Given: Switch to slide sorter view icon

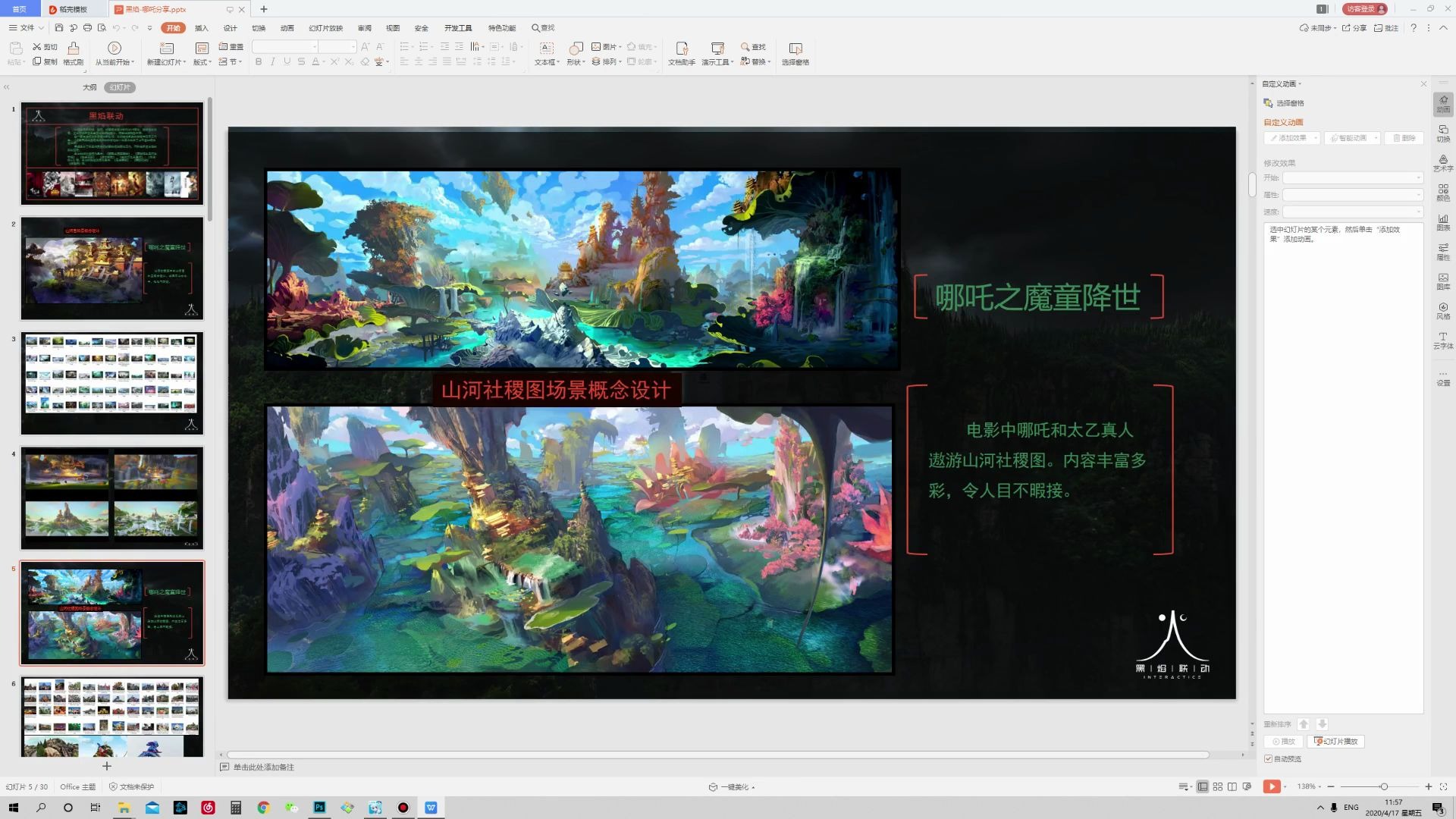Looking at the screenshot, I should [x=1218, y=787].
